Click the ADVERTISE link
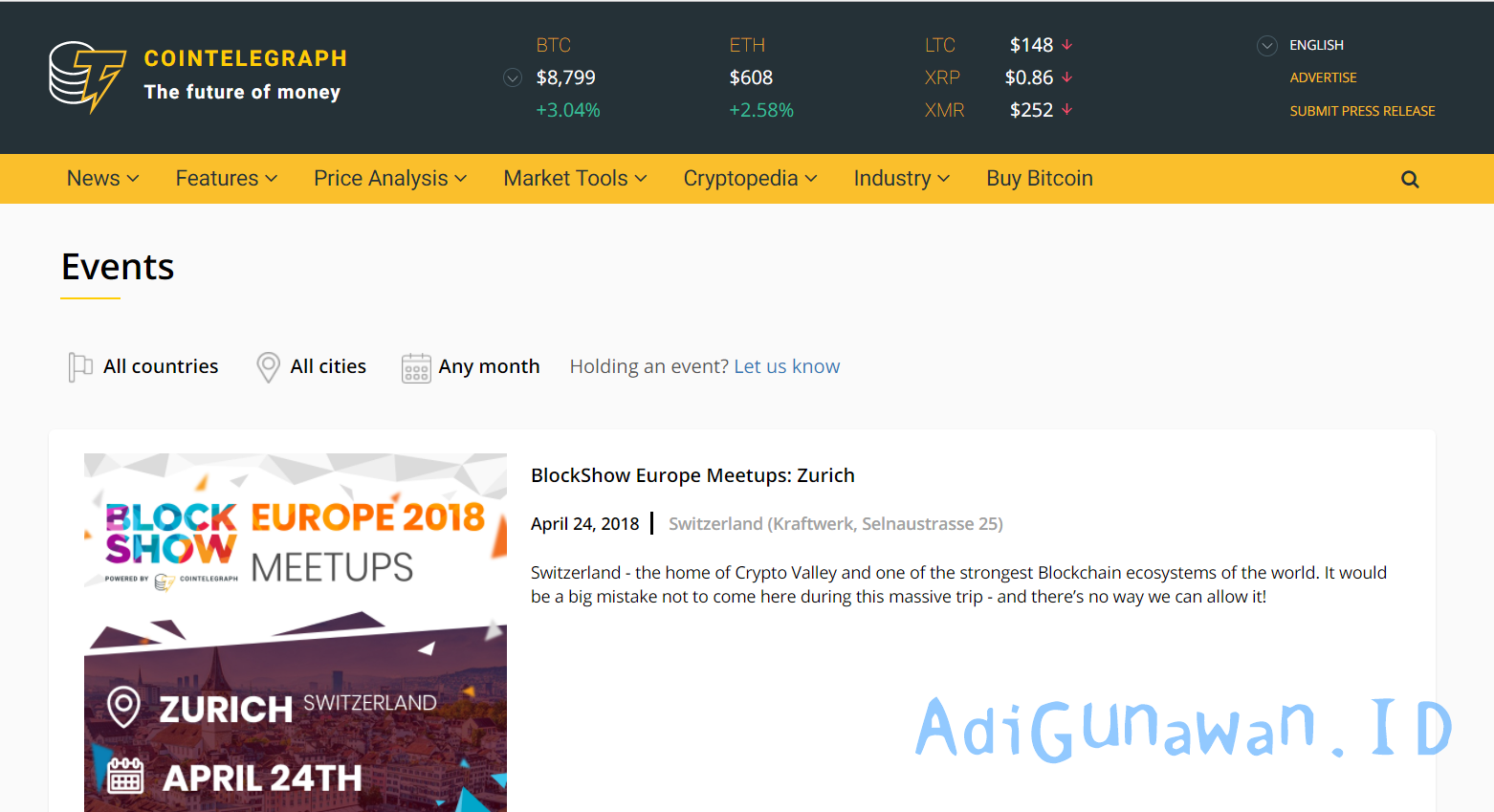The image size is (1494, 812). point(1323,77)
